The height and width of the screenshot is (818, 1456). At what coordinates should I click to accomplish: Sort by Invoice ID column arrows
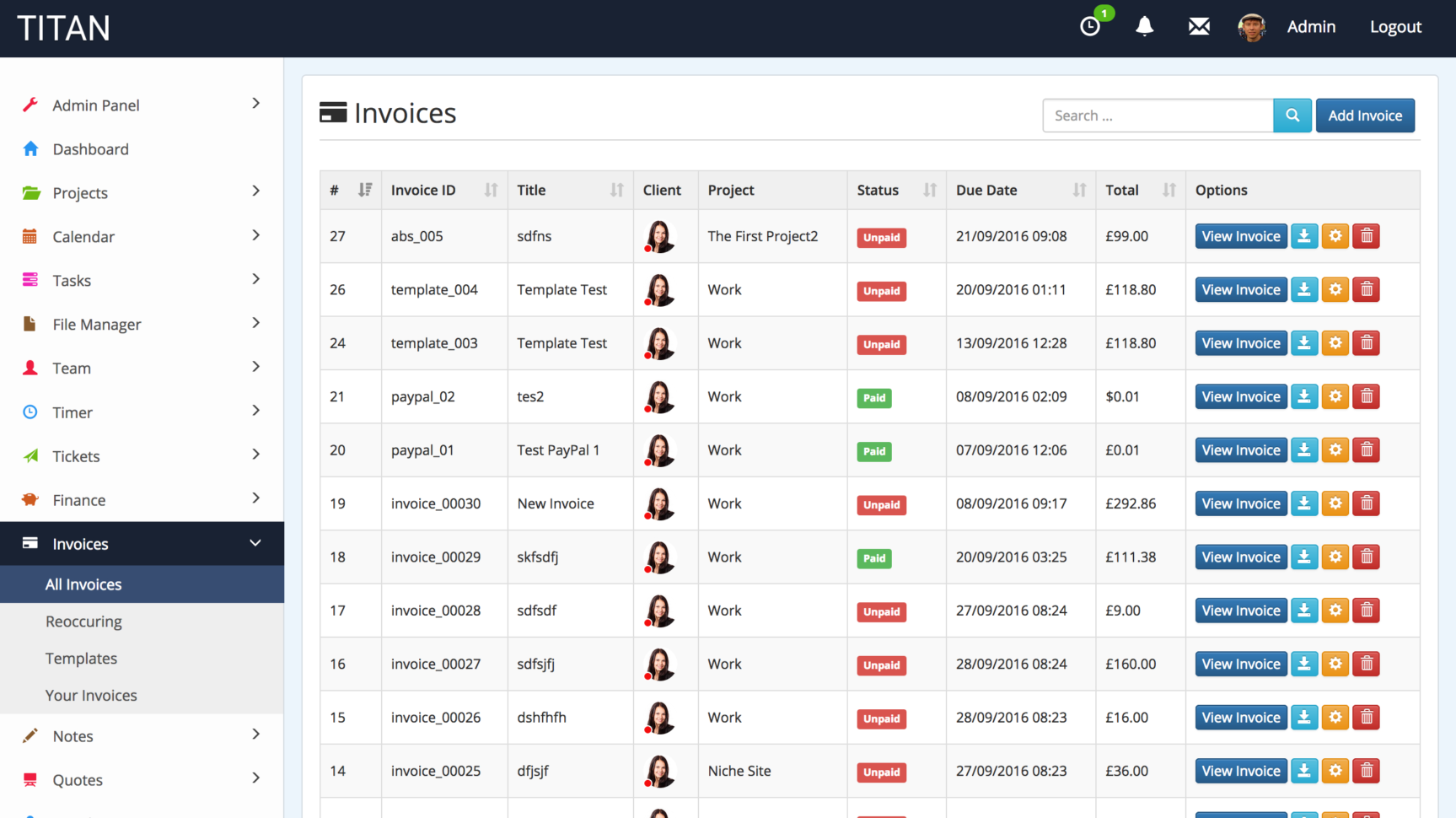coord(491,190)
